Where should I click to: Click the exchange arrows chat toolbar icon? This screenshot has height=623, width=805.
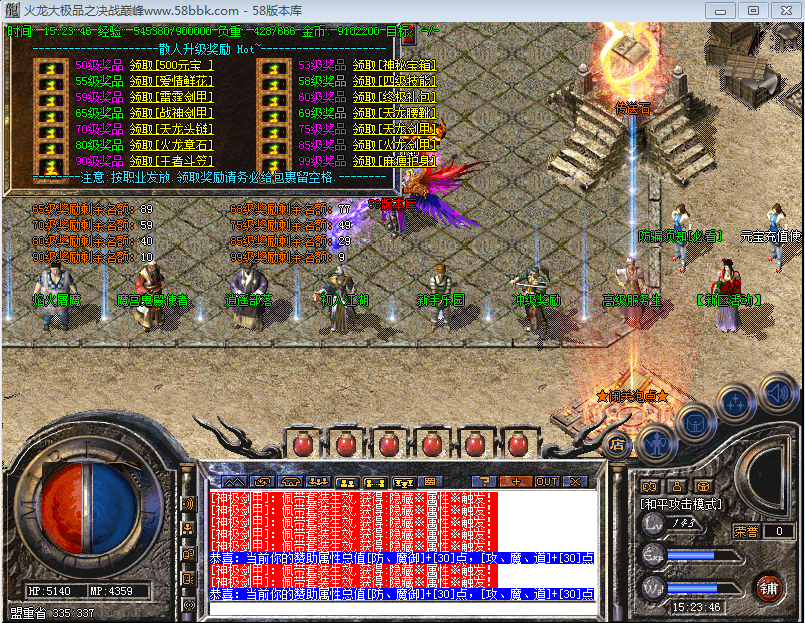pyautogui.click(x=263, y=482)
